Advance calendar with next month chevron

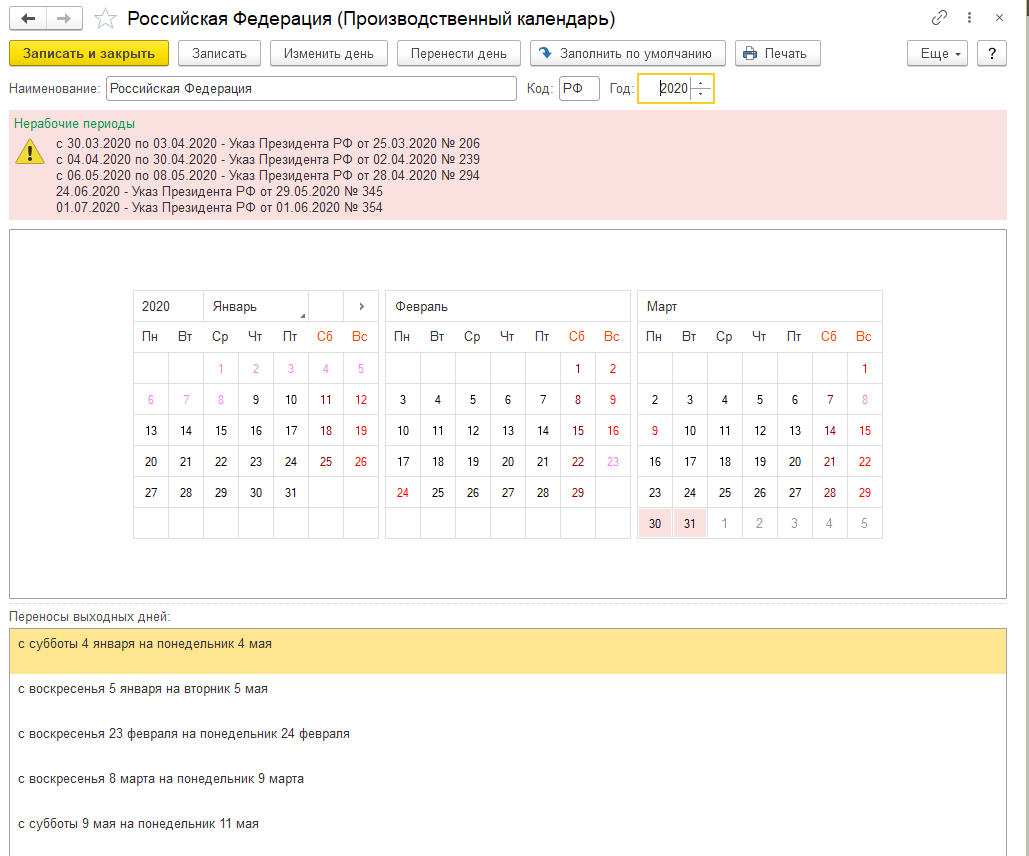[x=361, y=306]
